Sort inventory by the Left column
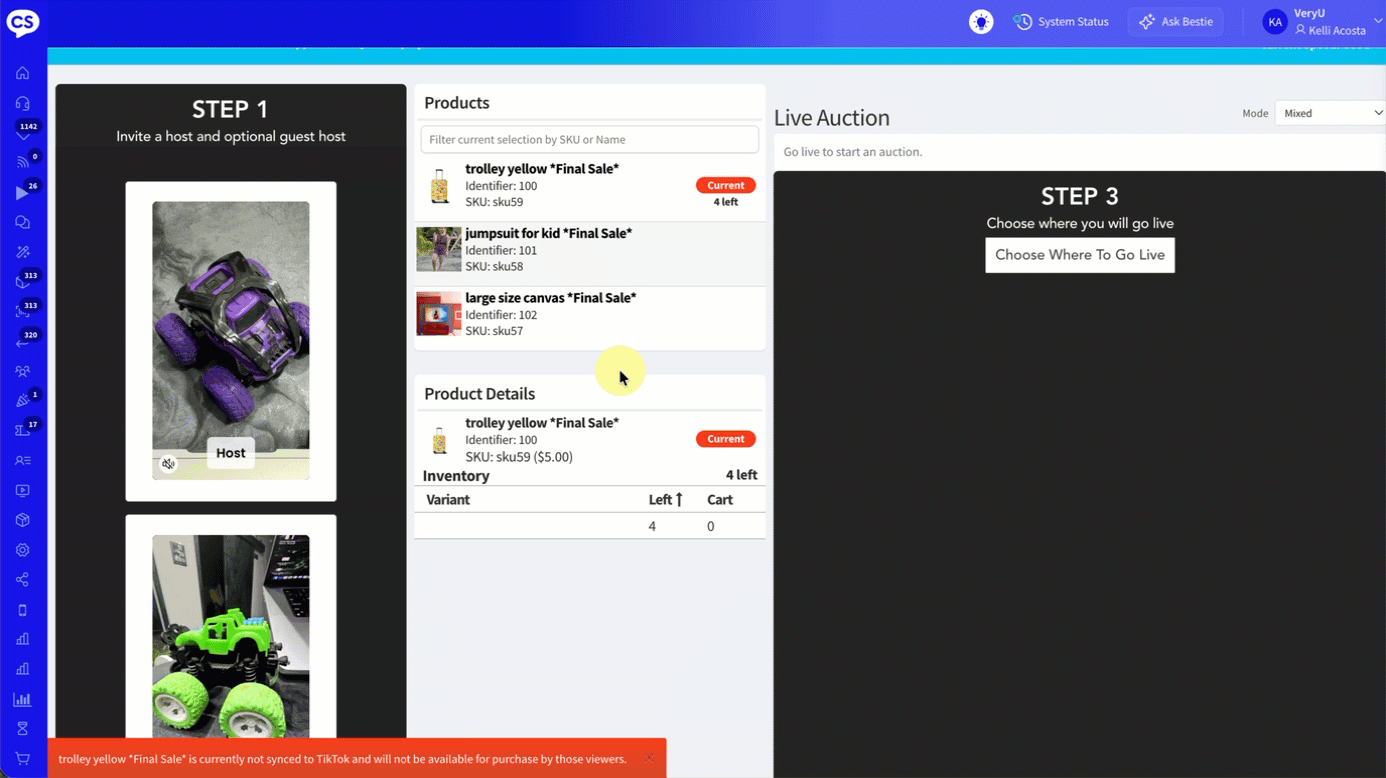1386x778 pixels. pyautogui.click(x=665, y=500)
